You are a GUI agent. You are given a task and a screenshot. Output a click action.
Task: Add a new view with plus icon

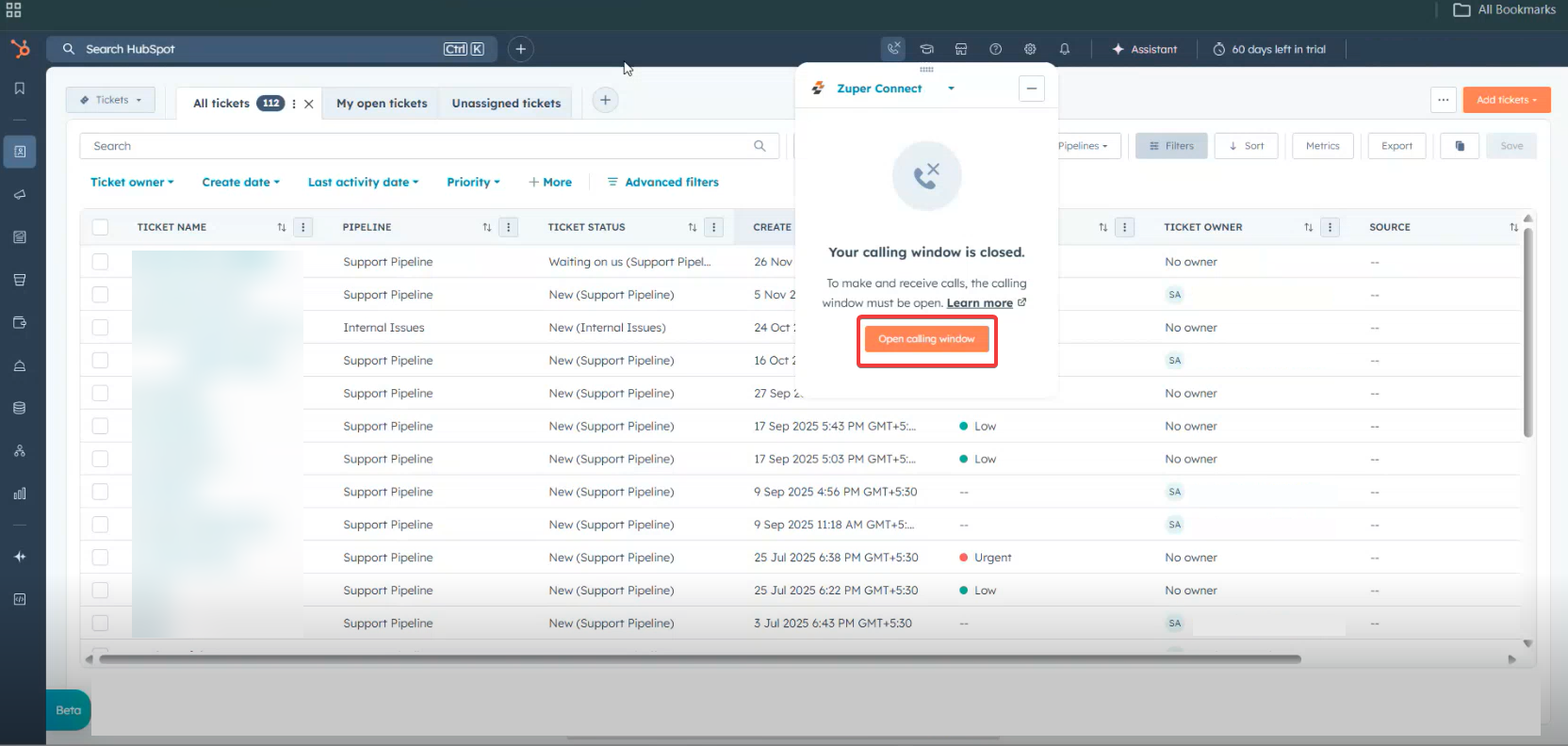coord(605,100)
